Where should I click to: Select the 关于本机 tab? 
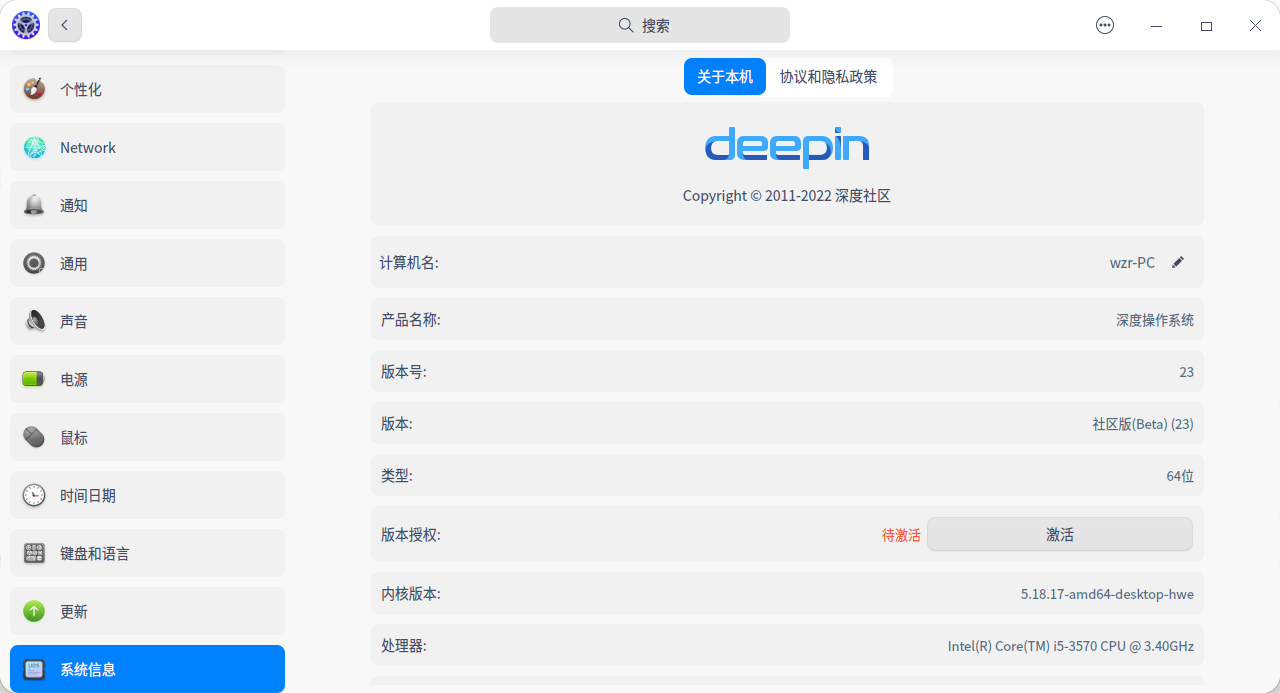[x=724, y=76]
